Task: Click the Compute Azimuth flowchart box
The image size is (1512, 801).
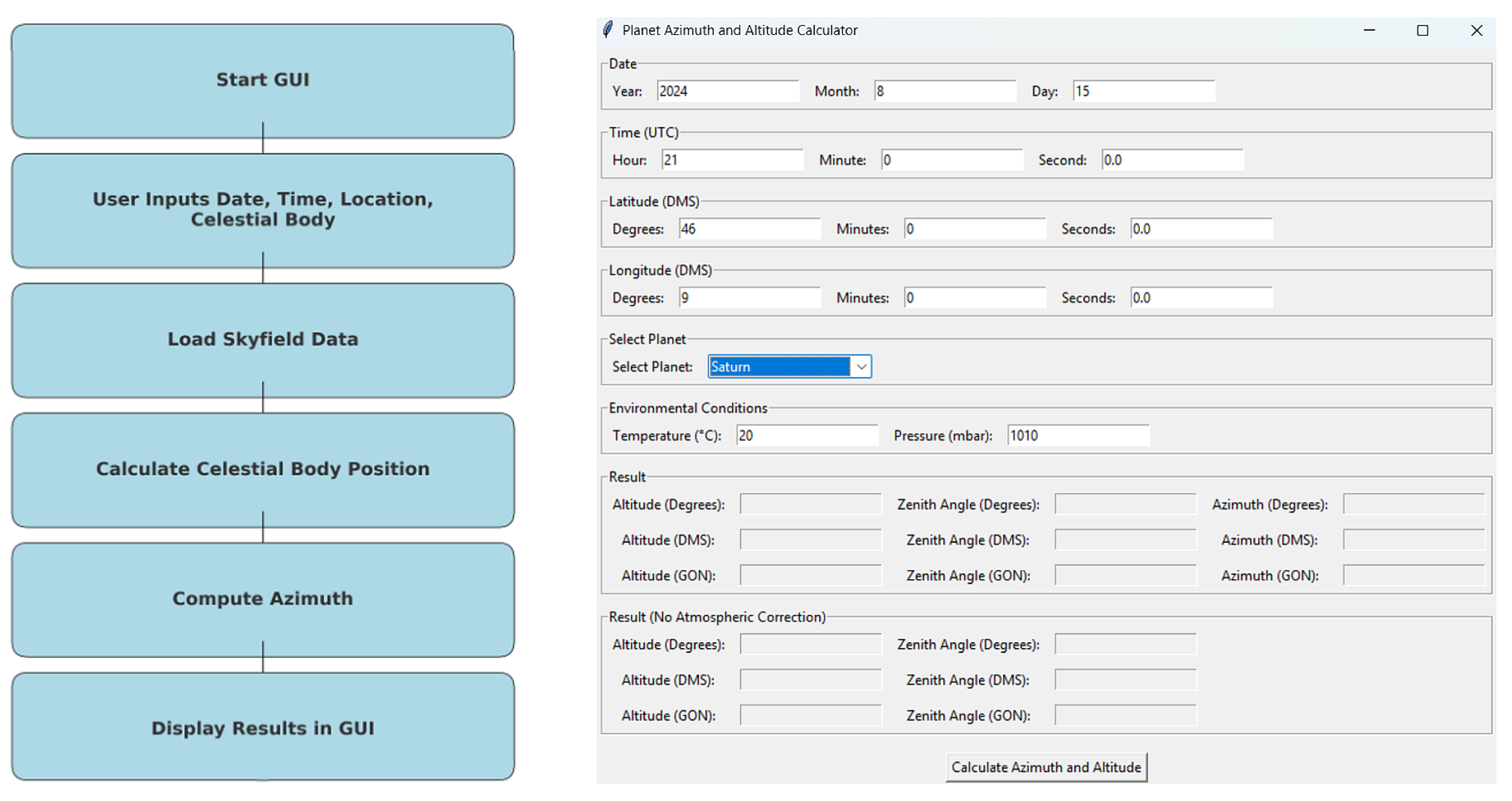Action: [263, 599]
